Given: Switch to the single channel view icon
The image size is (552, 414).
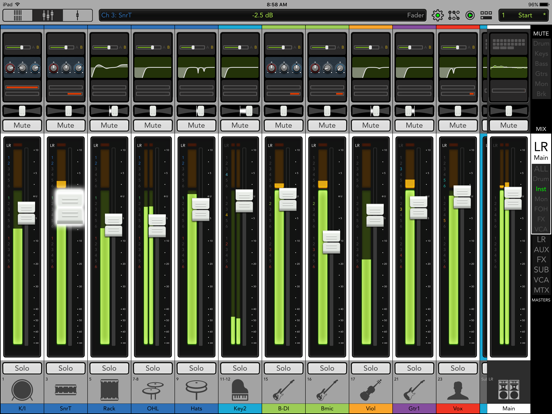Looking at the screenshot, I should pyautogui.click(x=77, y=15).
